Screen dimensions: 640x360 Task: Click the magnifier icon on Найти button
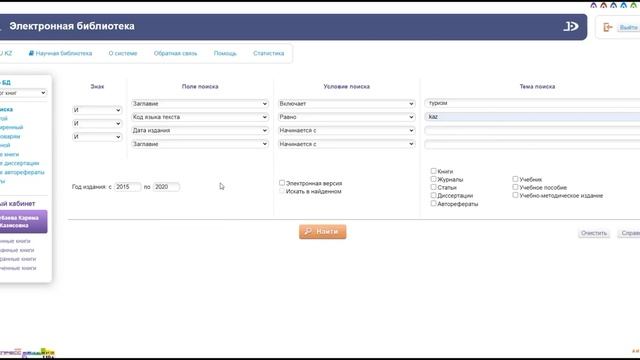[x=308, y=231]
